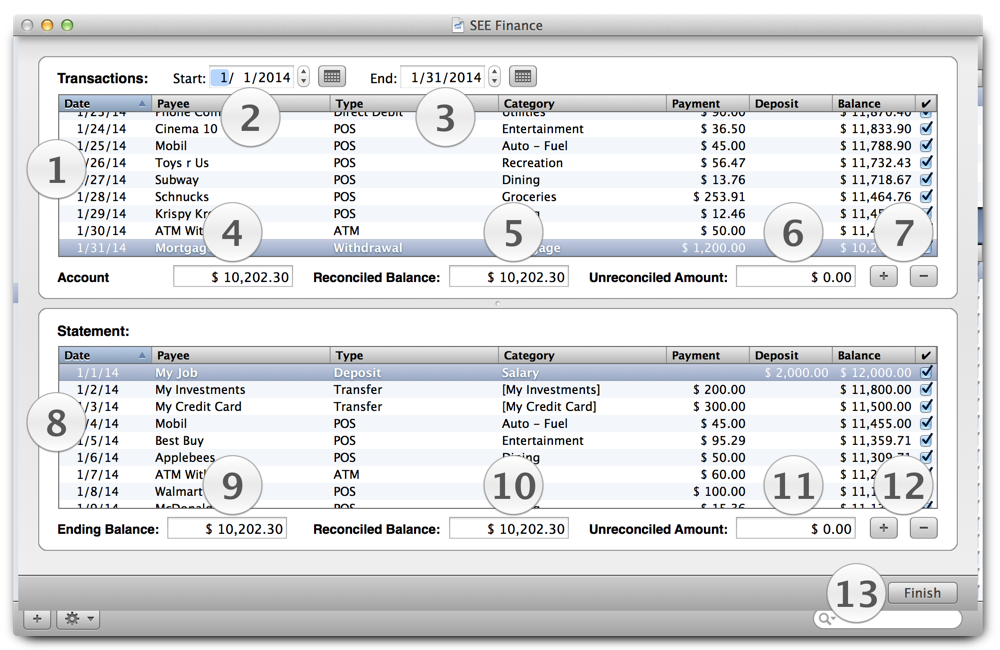Click the Statement checkmark column header
Image resolution: width=1000 pixels, height=650 pixels.
[927, 355]
